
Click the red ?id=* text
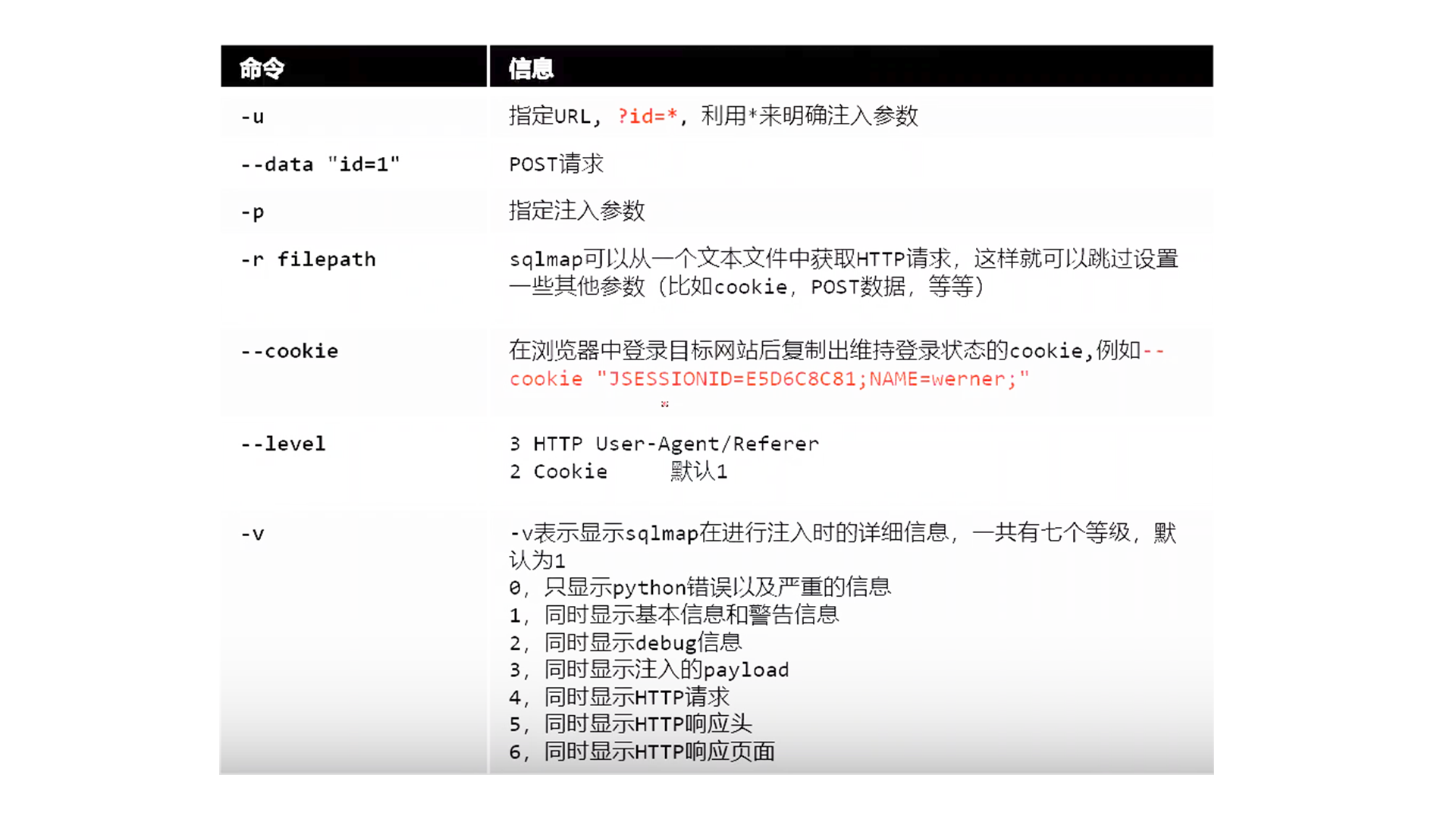(647, 116)
